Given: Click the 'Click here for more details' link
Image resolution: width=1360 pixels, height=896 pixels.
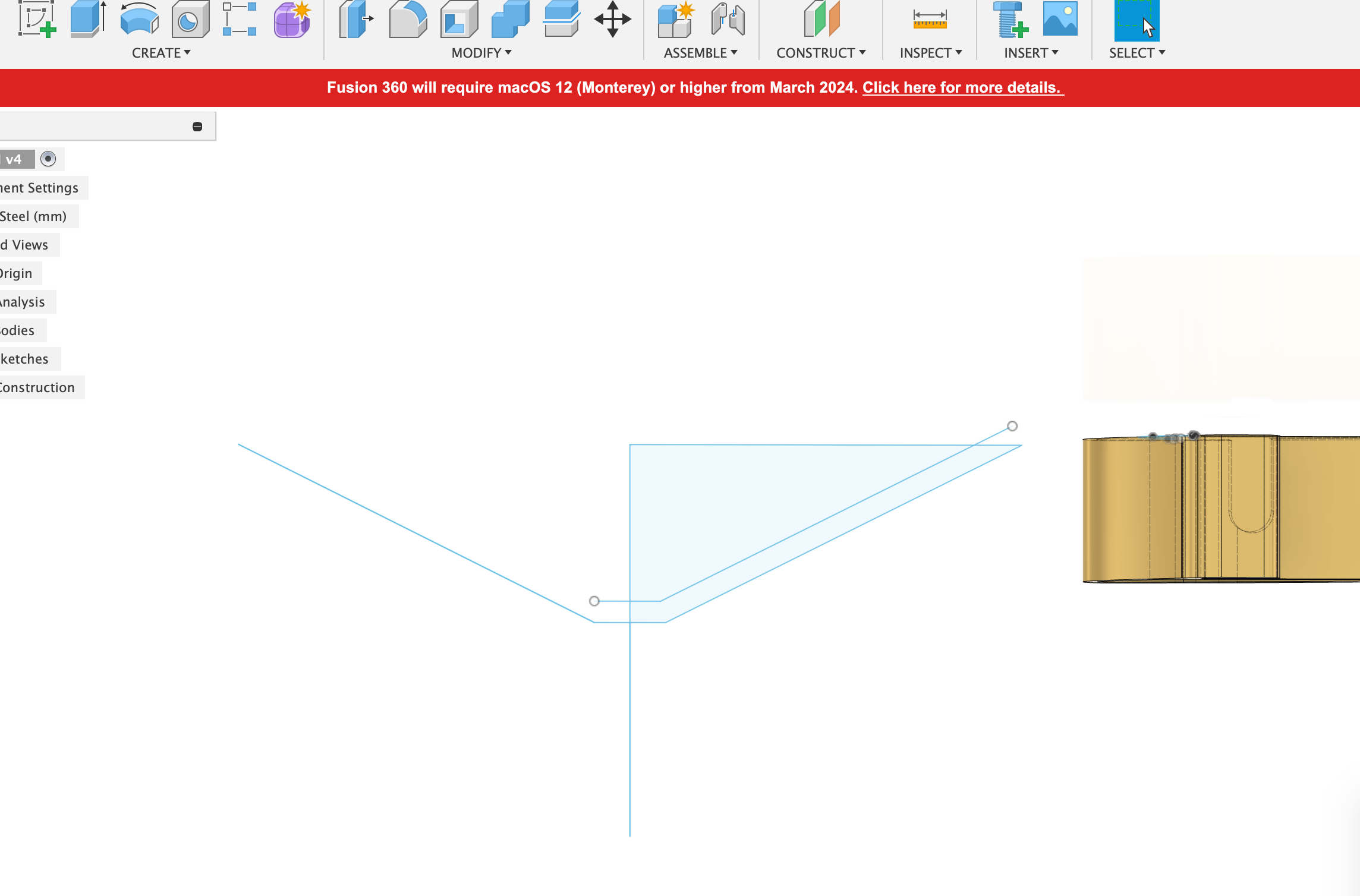Looking at the screenshot, I should coord(963,87).
